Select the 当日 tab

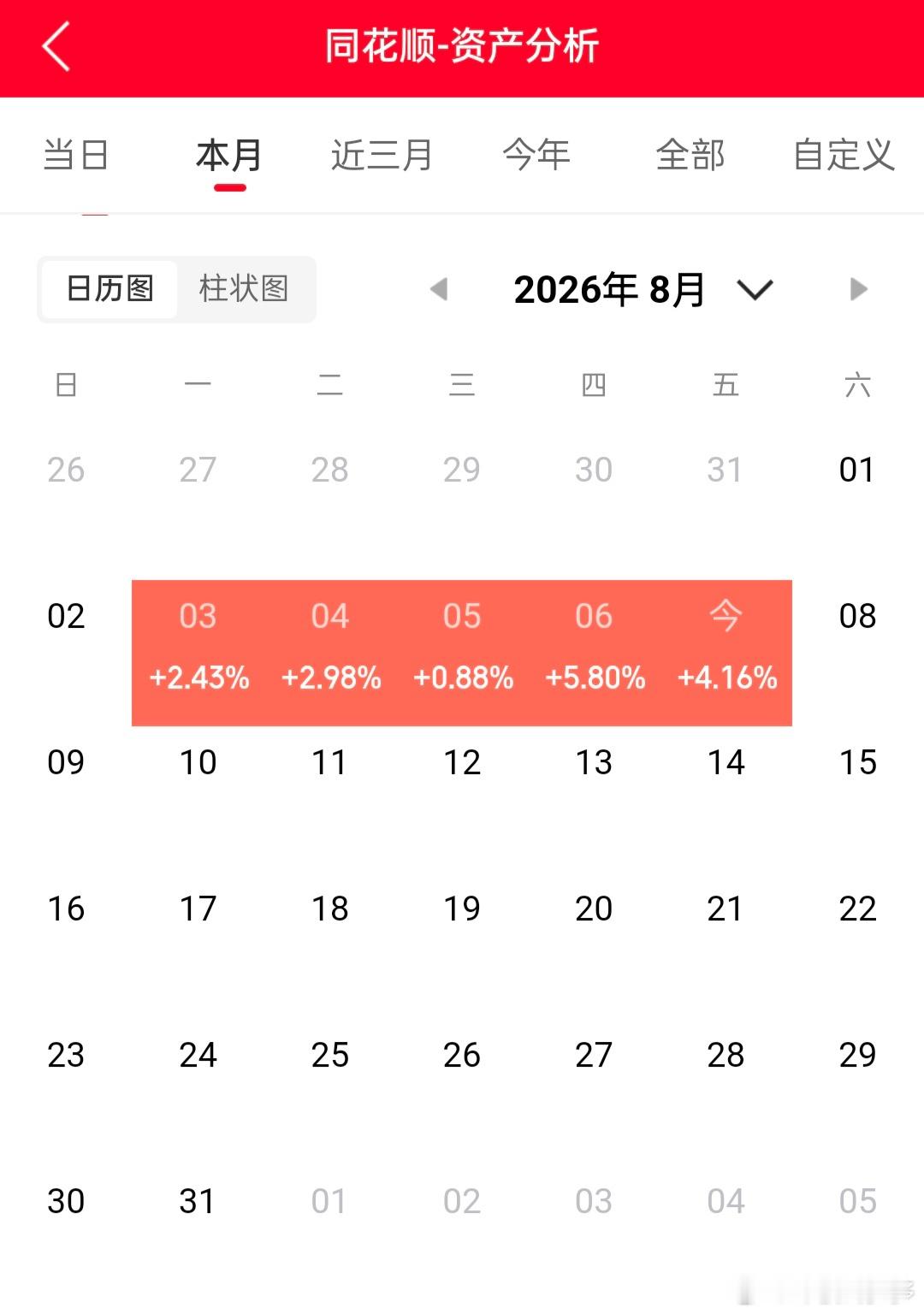76,155
